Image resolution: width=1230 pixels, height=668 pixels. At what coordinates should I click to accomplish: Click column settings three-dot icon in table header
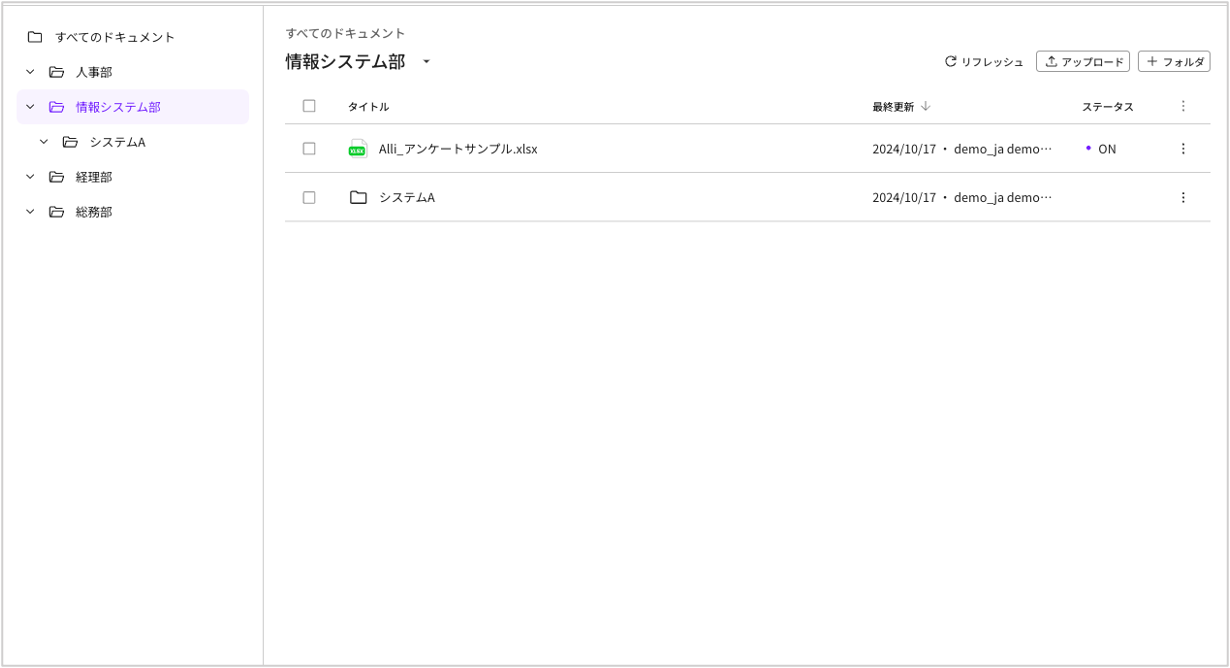pyautogui.click(x=1183, y=106)
